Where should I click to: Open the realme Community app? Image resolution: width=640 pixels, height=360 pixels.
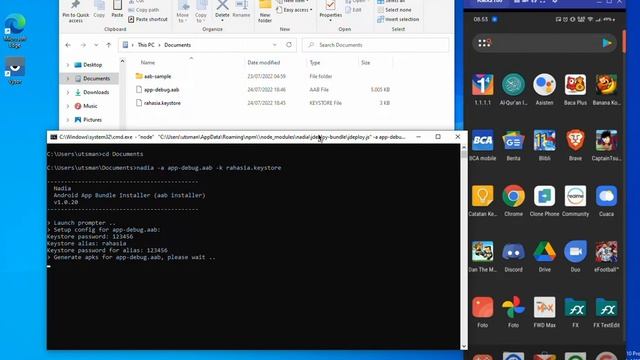(x=576, y=196)
